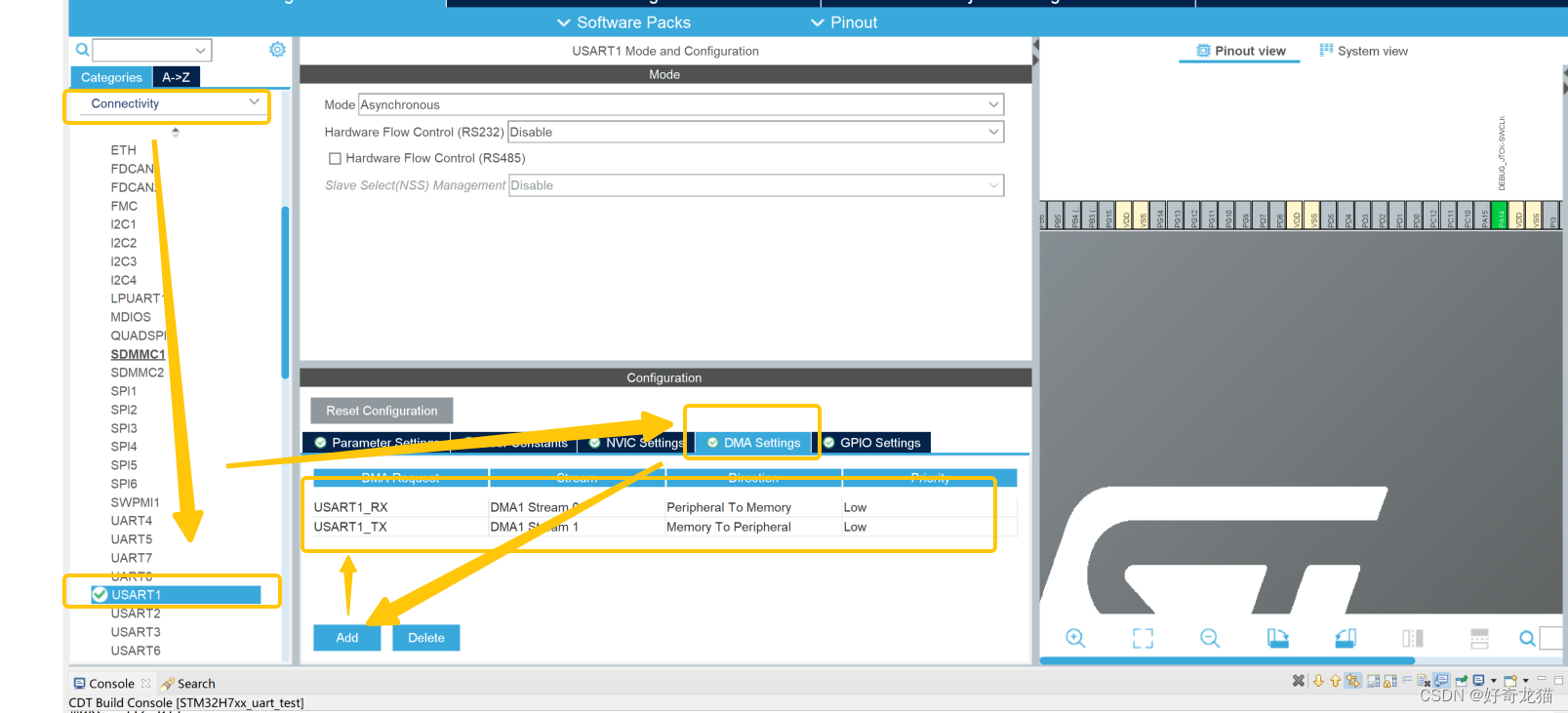This screenshot has height=713, width=1568.
Task: Open the category search combo box
Action: coord(152,50)
